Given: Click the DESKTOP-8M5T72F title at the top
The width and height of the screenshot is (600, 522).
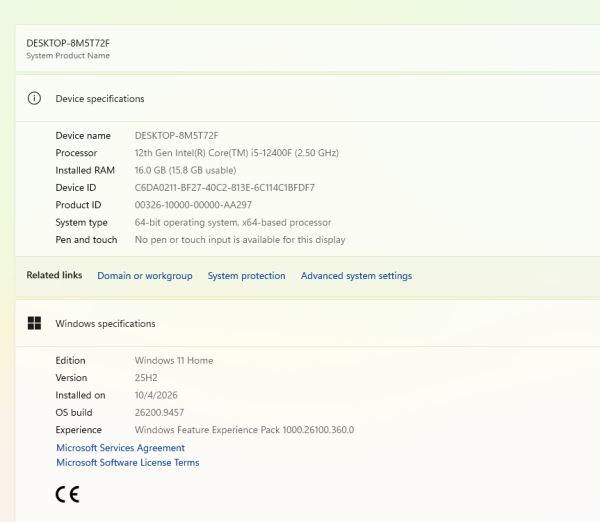Looking at the screenshot, I should point(68,43).
